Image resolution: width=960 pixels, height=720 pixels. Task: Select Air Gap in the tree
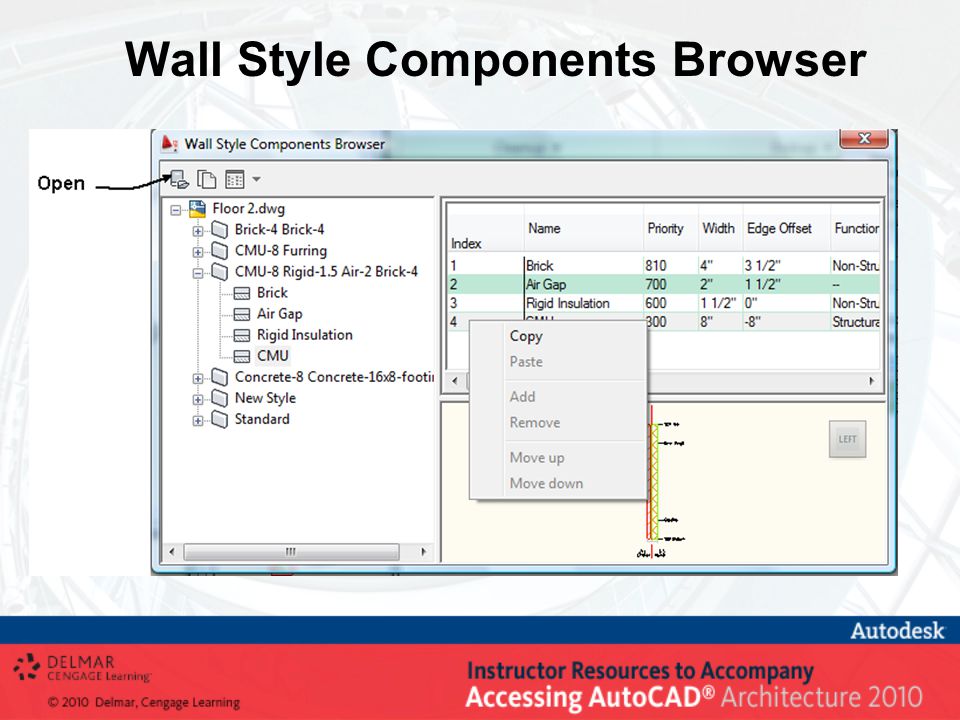tap(279, 313)
